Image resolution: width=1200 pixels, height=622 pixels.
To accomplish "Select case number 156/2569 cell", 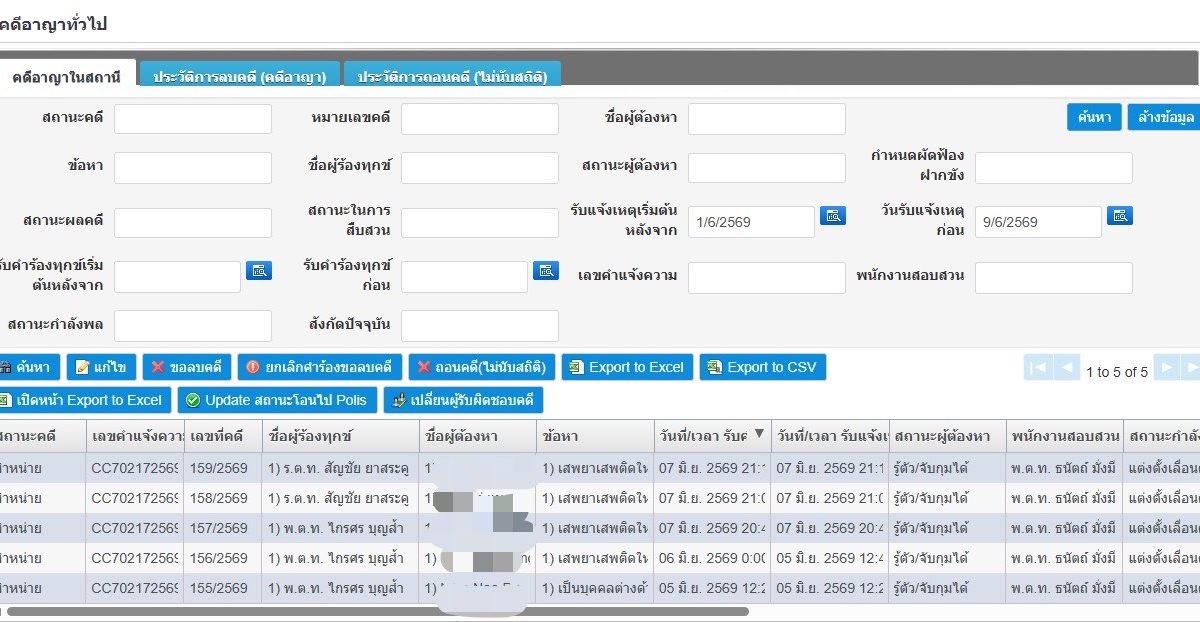I will tap(223, 557).
